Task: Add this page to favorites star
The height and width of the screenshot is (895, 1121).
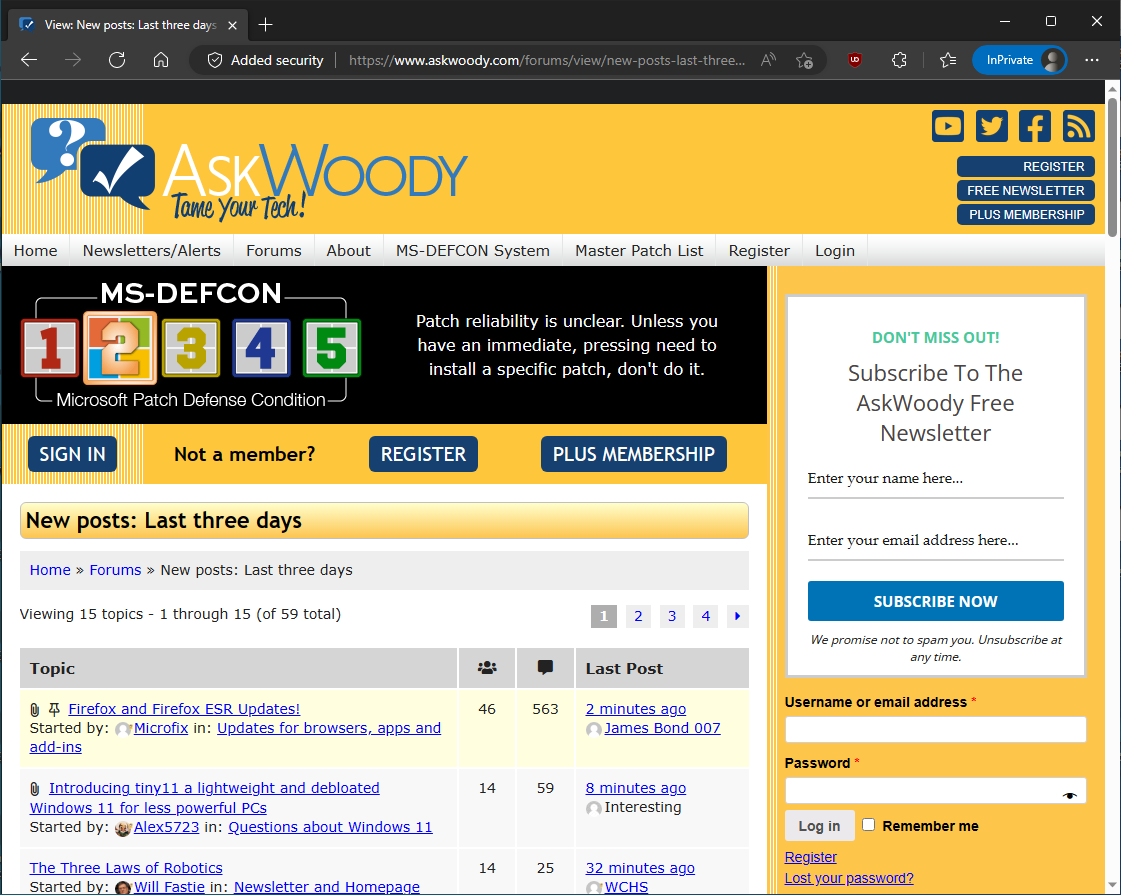Action: pyautogui.click(x=804, y=60)
